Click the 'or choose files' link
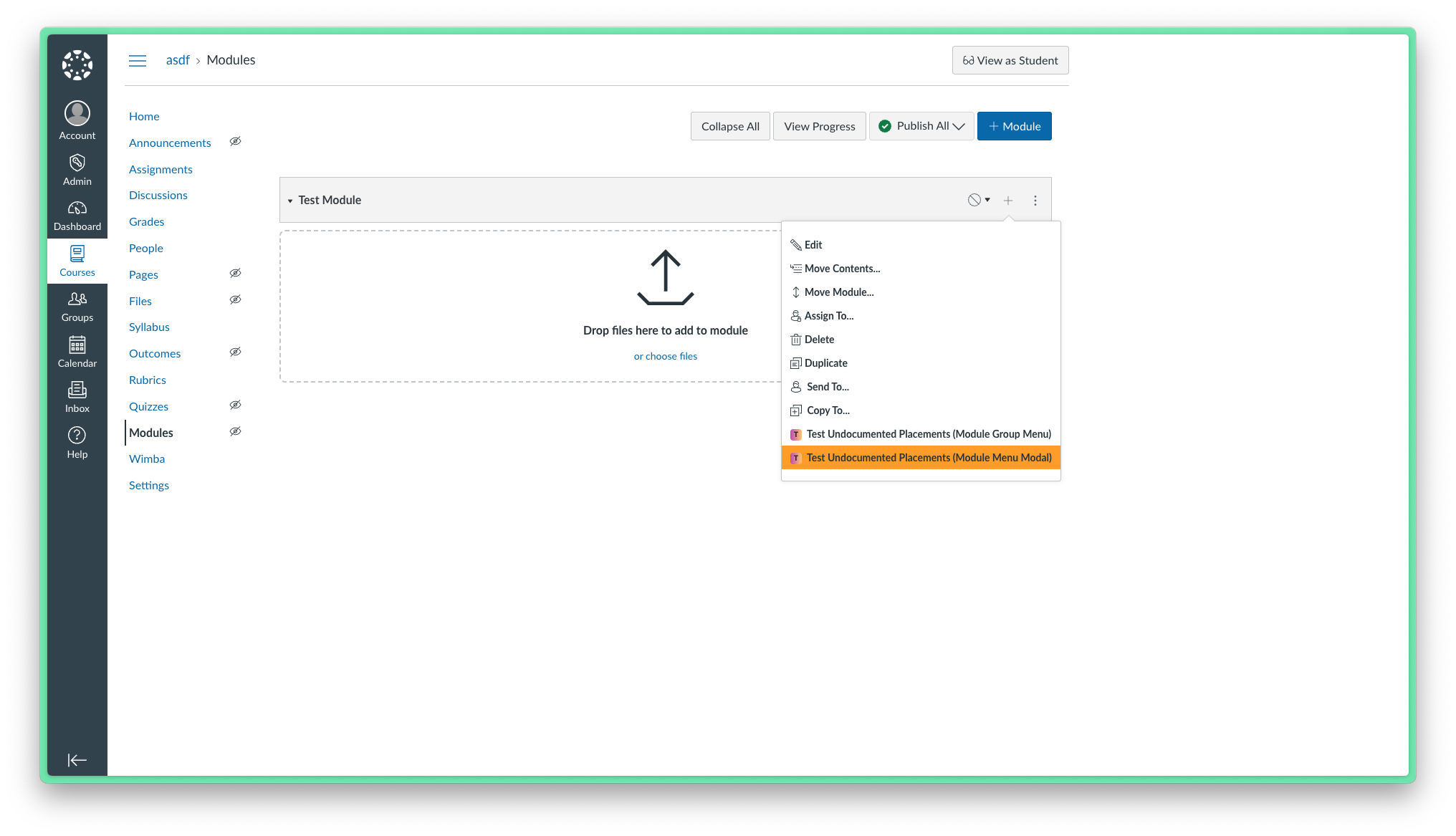The height and width of the screenshot is (836, 1456). pos(665,355)
